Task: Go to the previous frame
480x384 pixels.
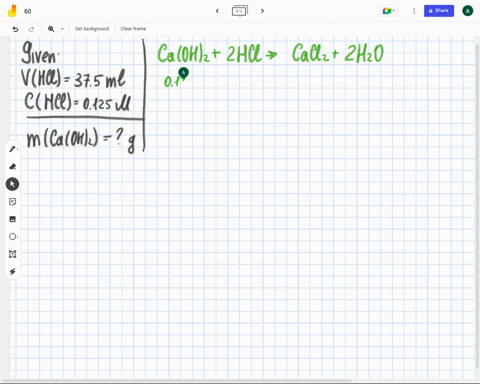Action: [217, 11]
